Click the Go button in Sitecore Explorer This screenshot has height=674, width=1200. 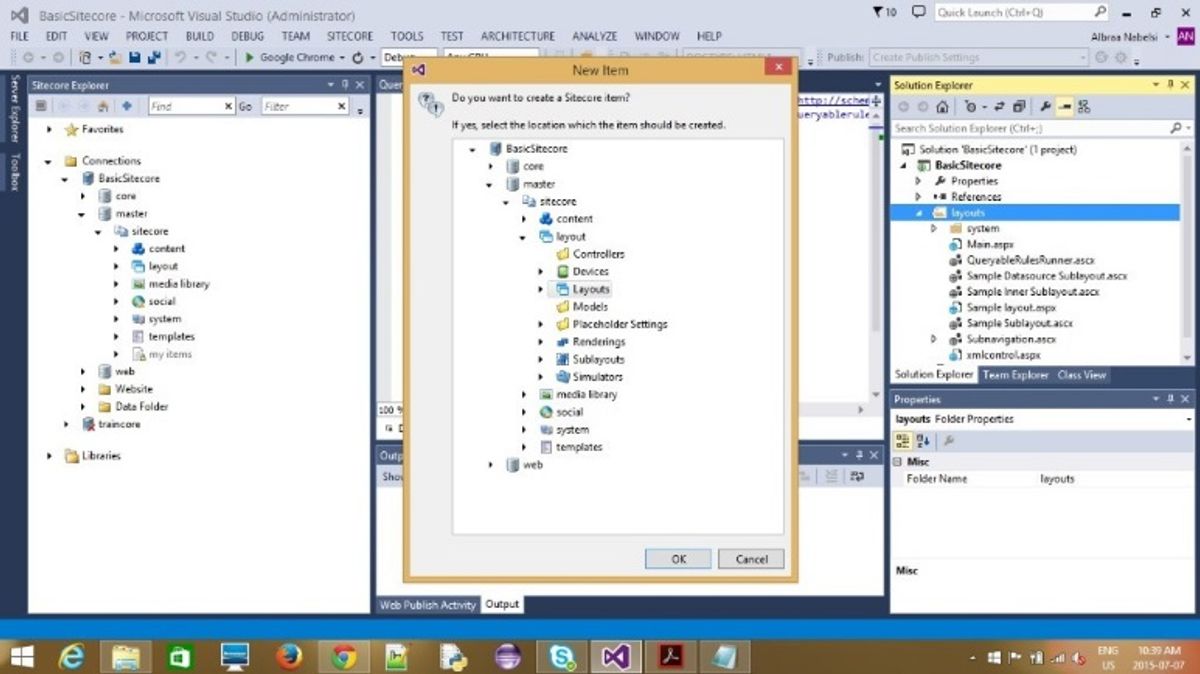pos(245,106)
